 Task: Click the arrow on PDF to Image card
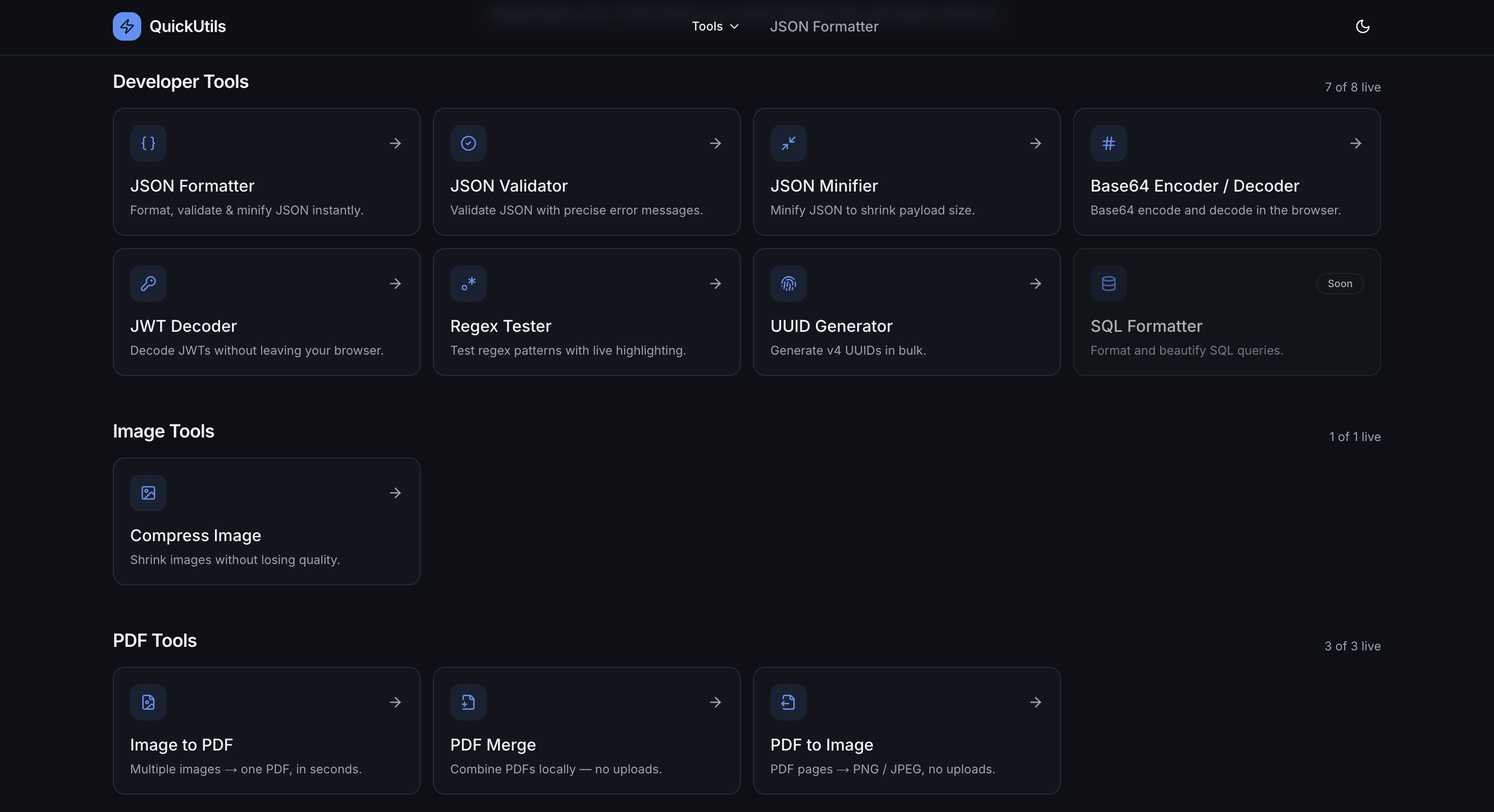pos(1035,702)
